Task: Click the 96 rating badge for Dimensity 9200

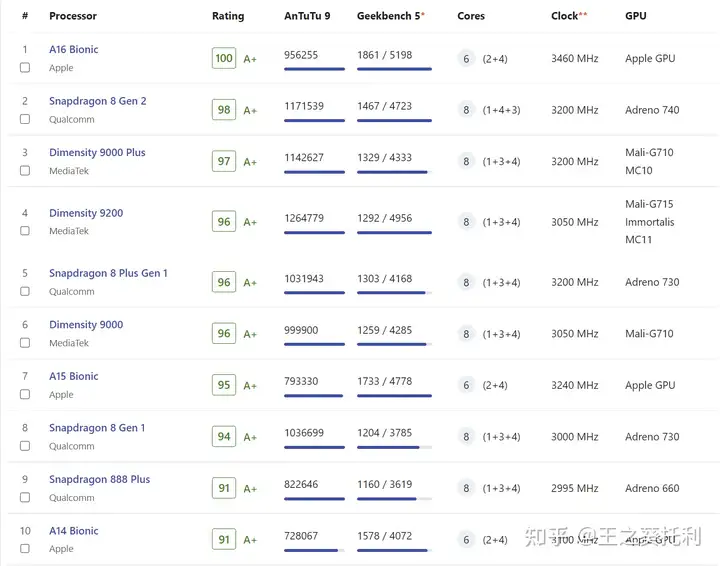Action: [224, 221]
